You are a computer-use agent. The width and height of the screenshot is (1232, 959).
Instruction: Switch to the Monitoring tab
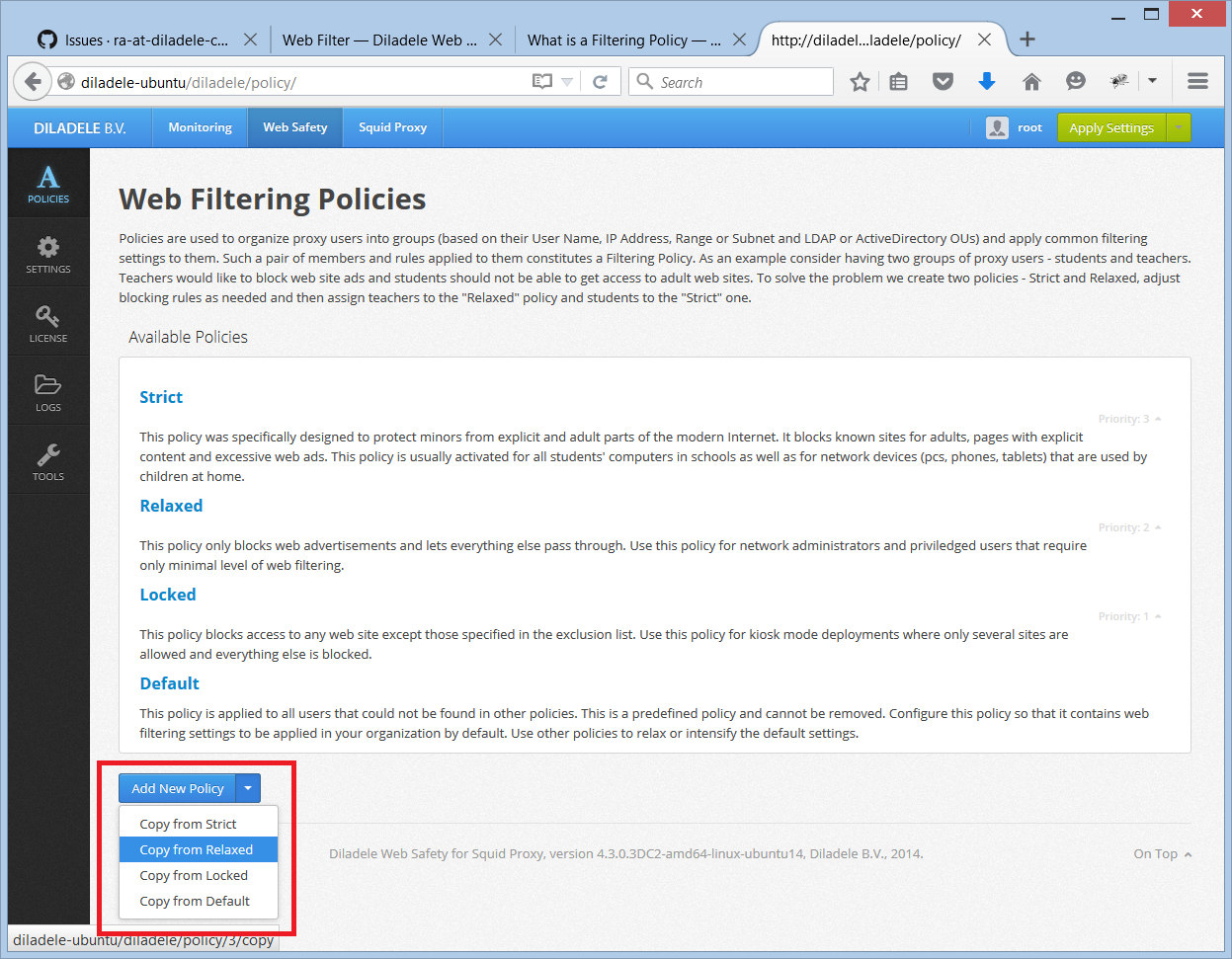point(200,127)
